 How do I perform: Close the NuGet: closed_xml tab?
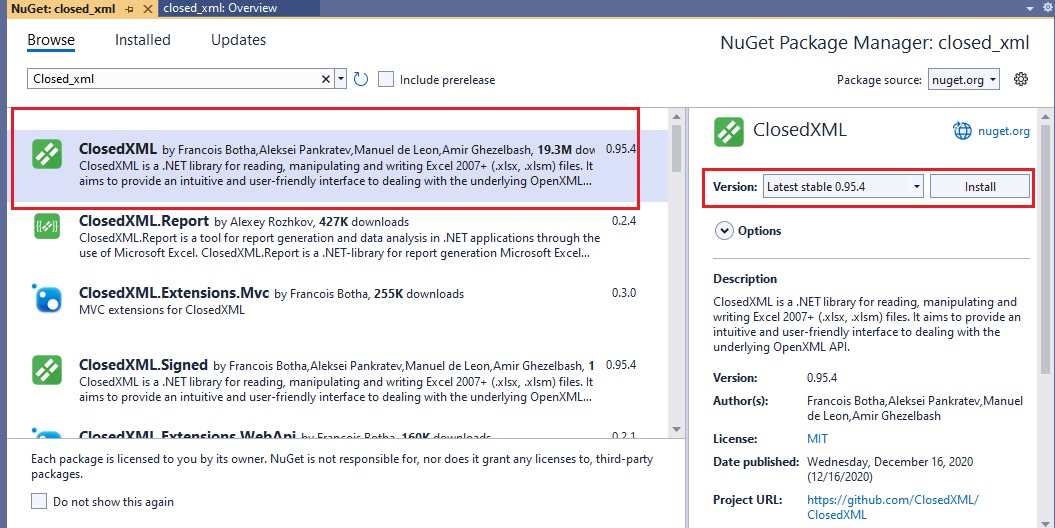point(147,9)
